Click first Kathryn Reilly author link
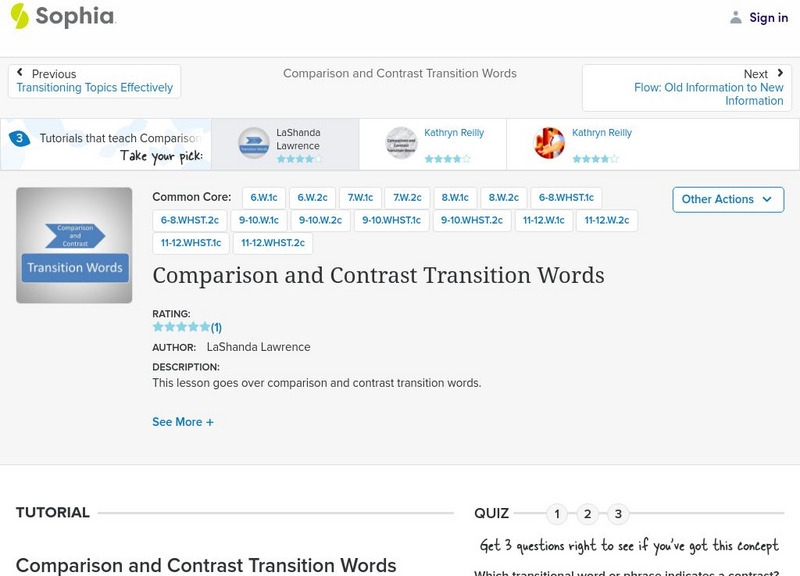800x576 pixels. pyautogui.click(x=454, y=133)
